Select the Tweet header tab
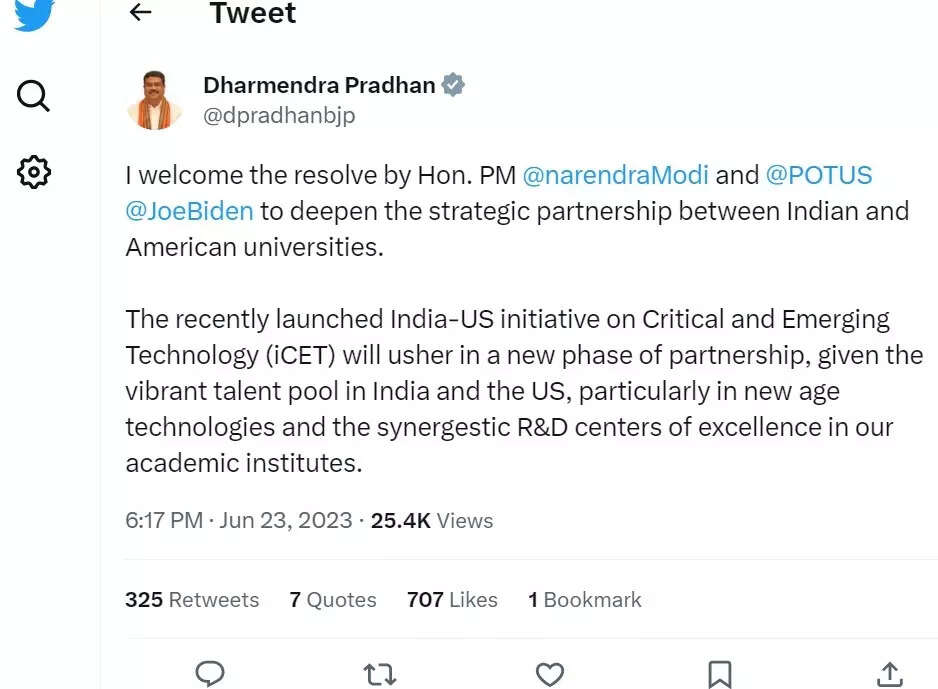 (x=252, y=14)
